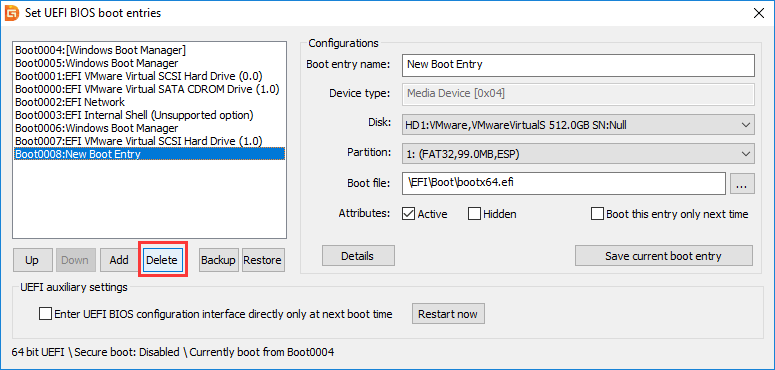Screen dimensions: 775x370
Task: Click the Boot entry name field
Action: (x=578, y=65)
